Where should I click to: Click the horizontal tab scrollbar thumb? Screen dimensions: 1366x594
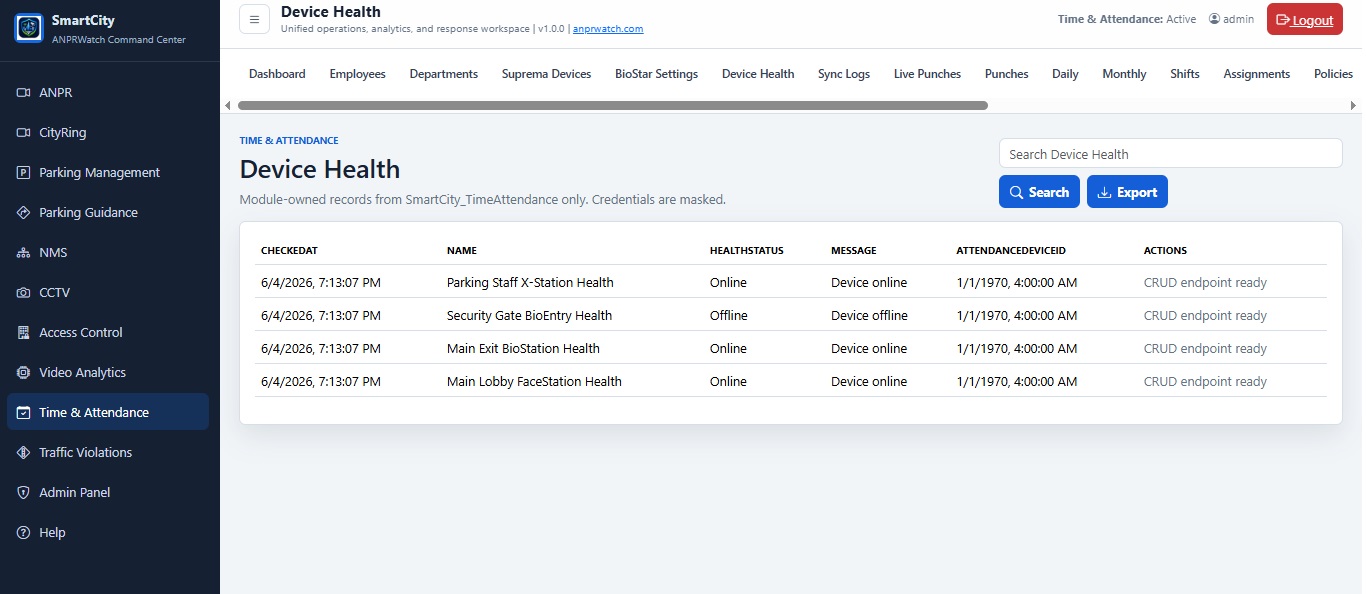[612, 105]
